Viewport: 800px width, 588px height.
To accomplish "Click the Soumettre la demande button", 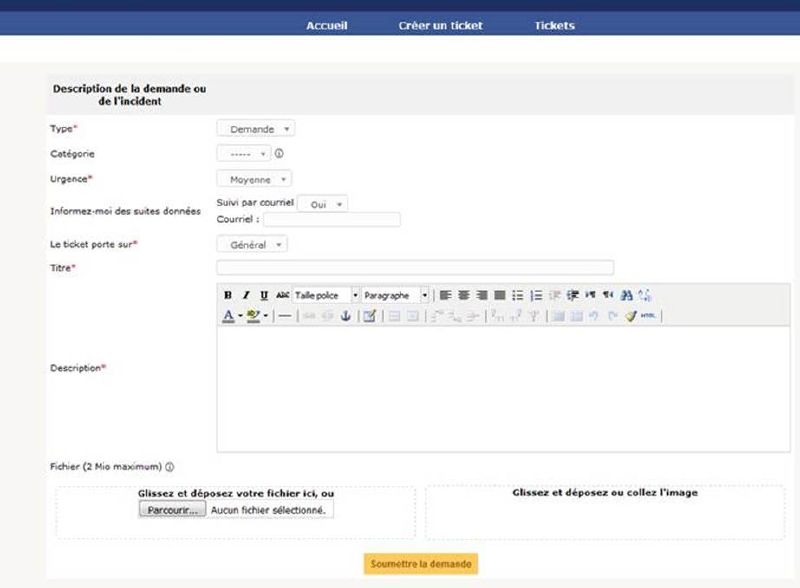I will click(x=421, y=564).
